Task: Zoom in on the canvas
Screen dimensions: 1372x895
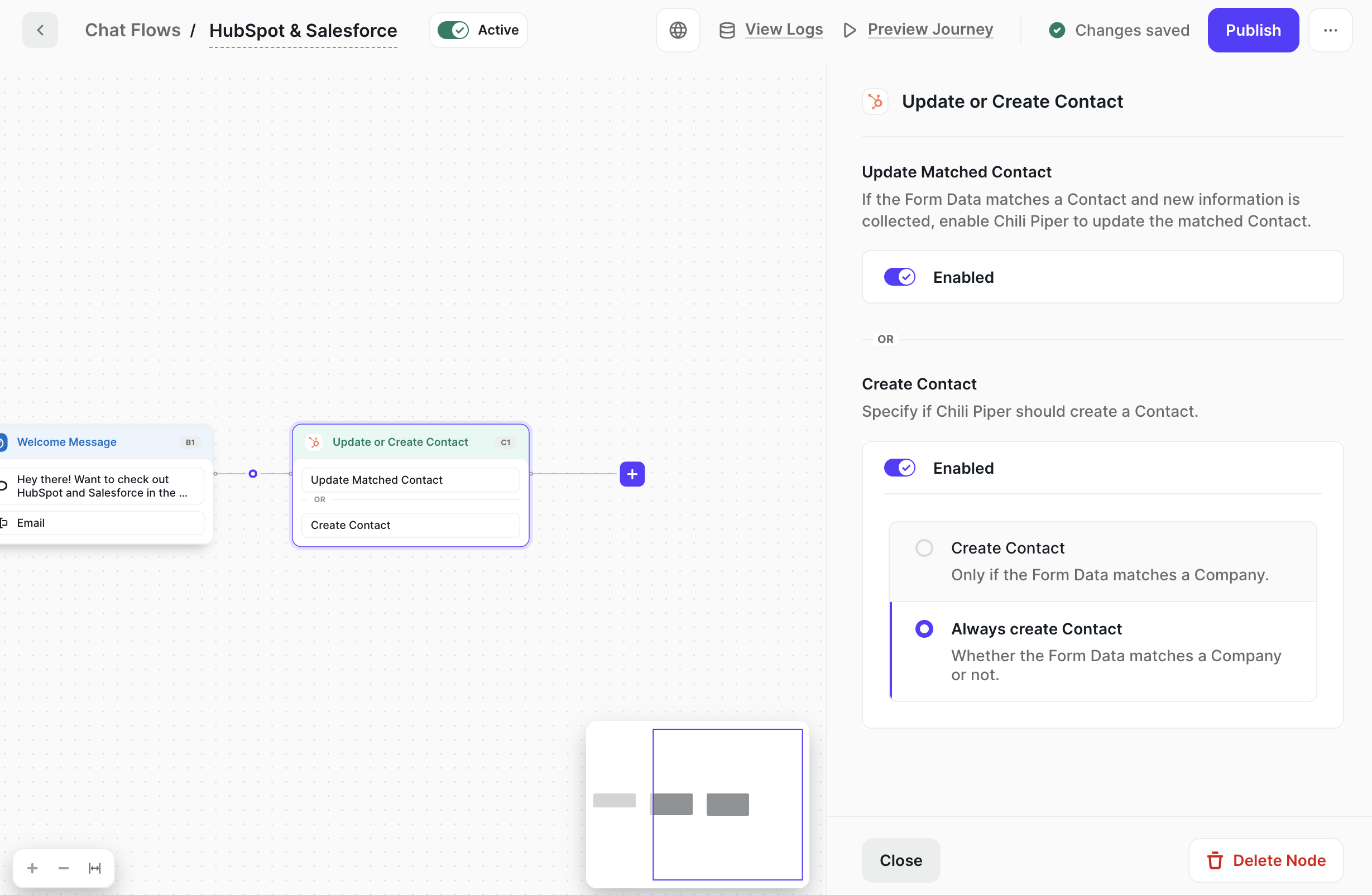Action: [x=32, y=868]
